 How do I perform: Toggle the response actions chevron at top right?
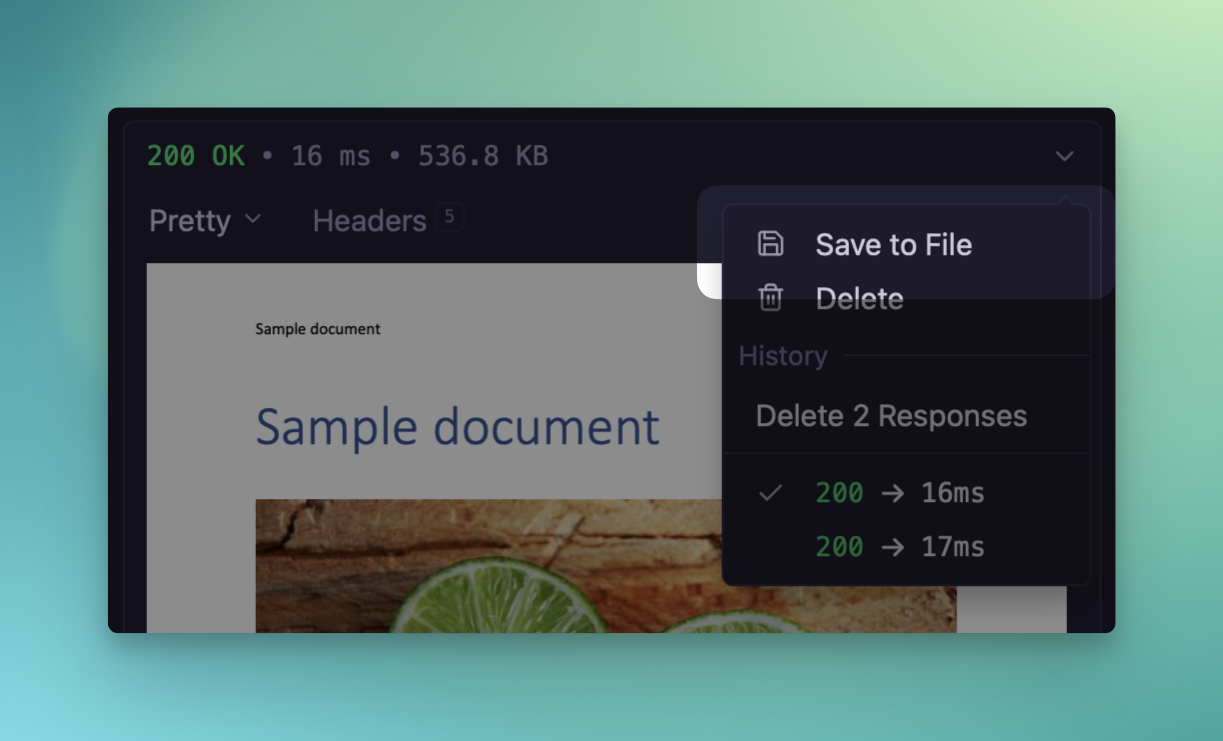(x=1064, y=156)
